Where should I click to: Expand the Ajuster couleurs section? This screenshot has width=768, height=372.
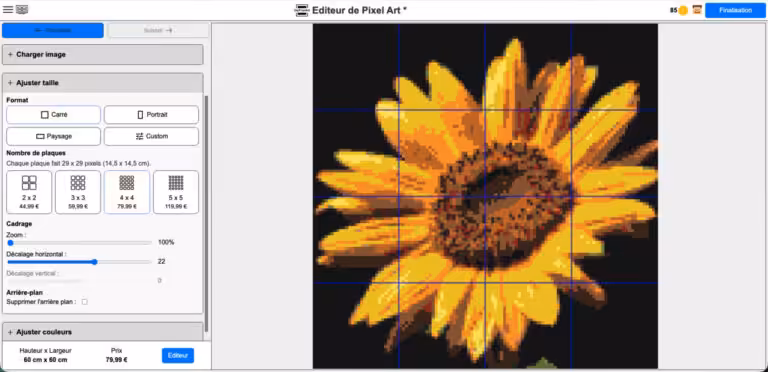point(102,332)
